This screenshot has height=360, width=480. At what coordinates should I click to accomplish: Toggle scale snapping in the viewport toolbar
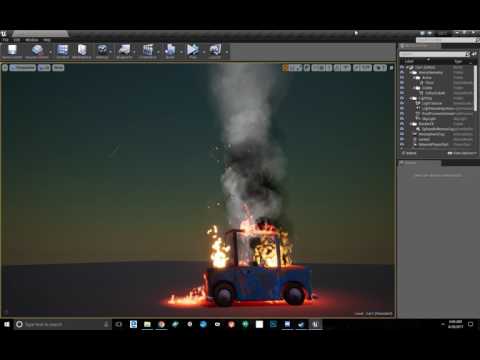(356, 68)
